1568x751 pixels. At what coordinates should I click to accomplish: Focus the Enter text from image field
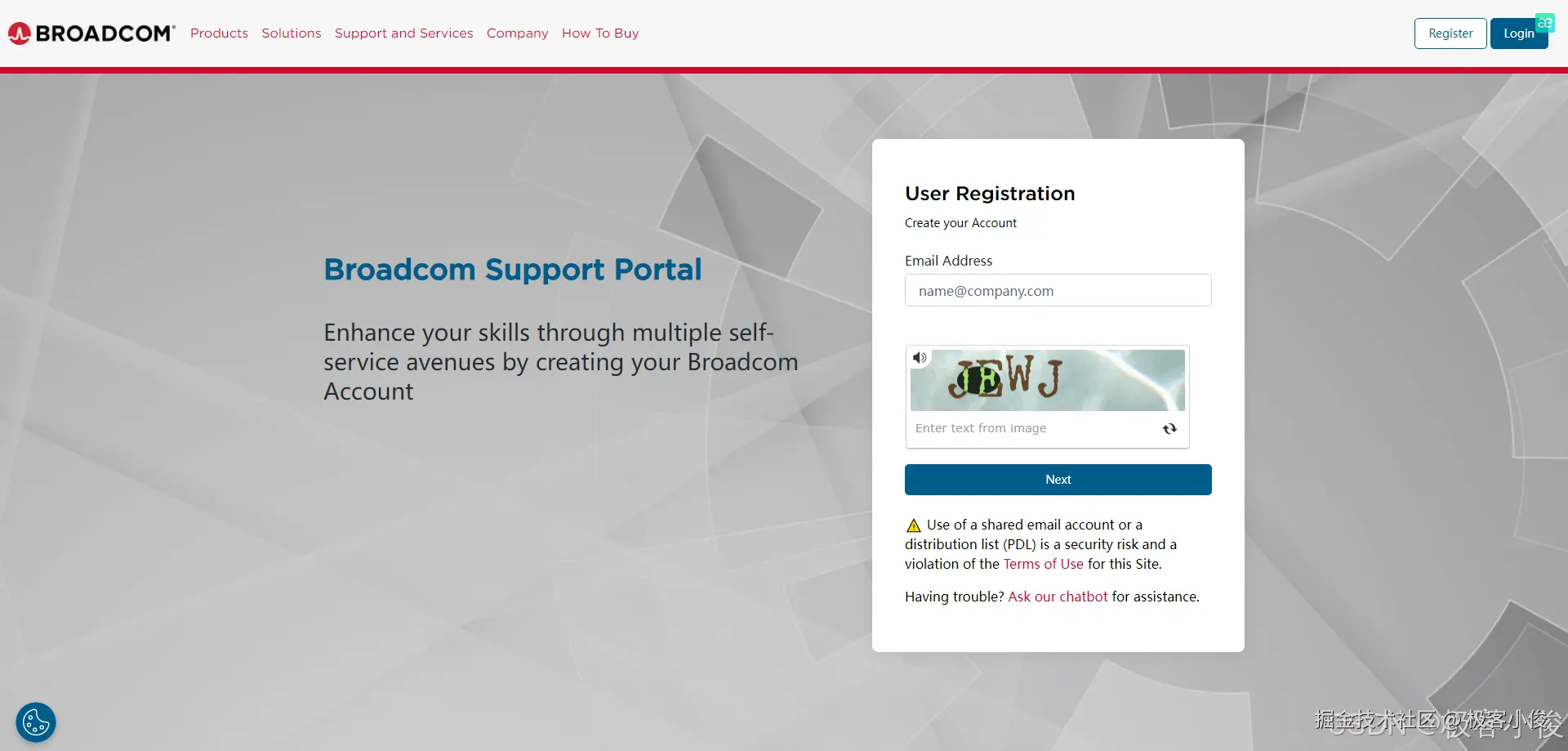(x=1033, y=428)
